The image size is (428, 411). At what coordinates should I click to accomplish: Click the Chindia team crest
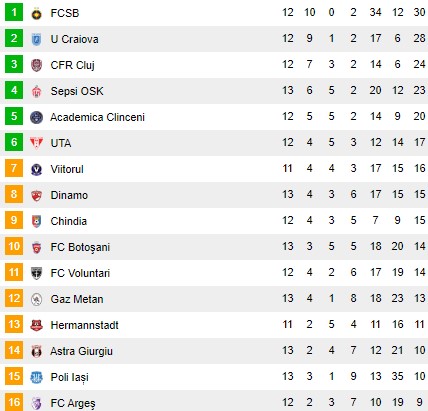(36, 221)
